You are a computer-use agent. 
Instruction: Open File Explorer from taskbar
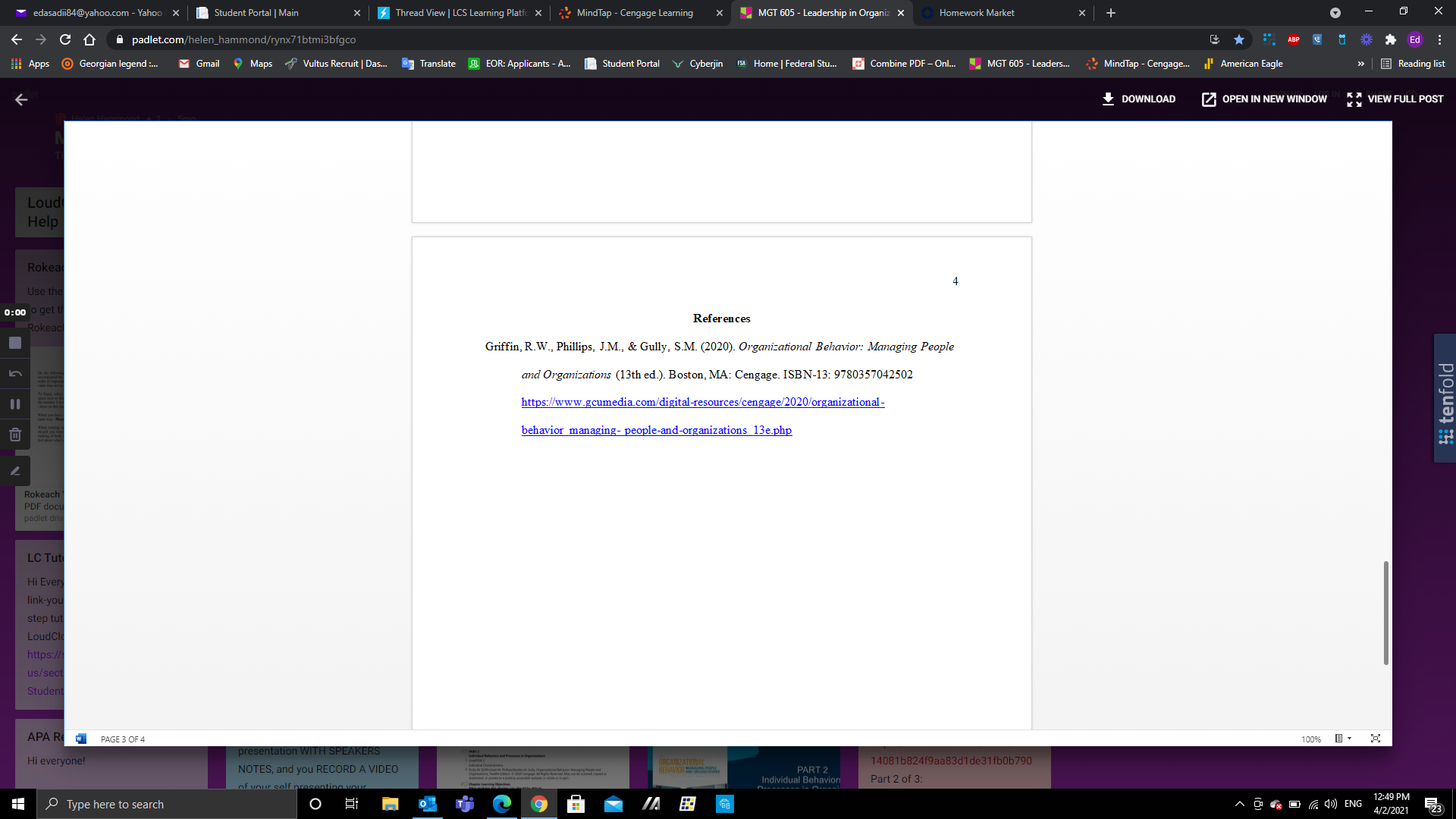(390, 804)
